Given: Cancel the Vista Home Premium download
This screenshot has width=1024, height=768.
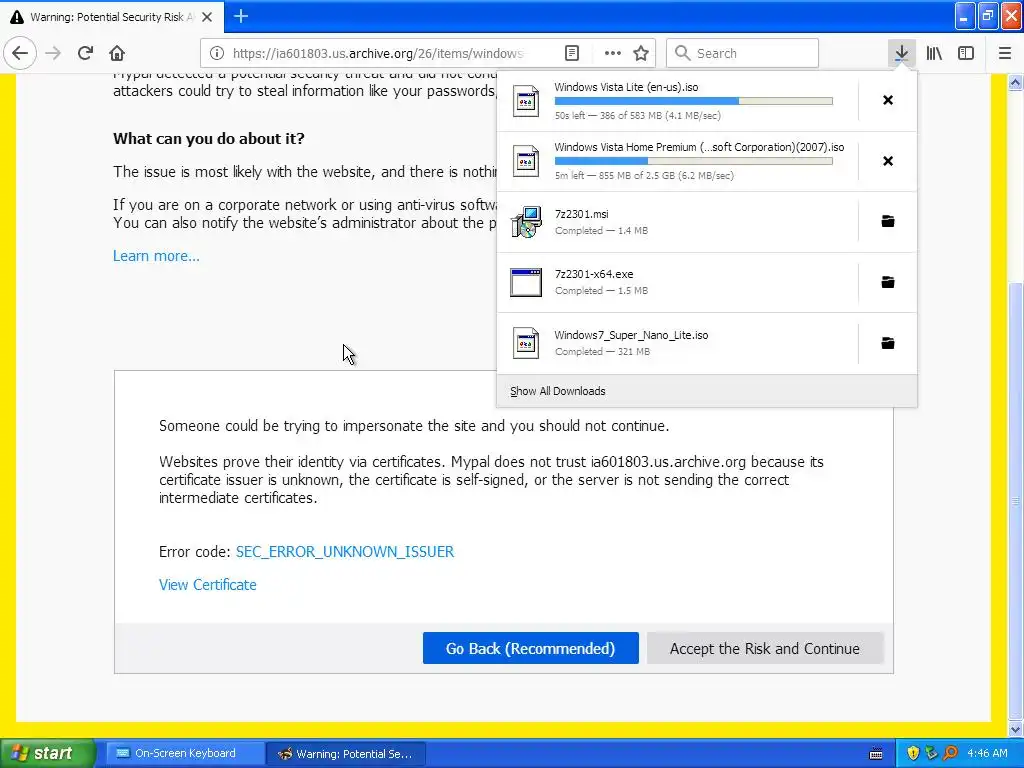Looking at the screenshot, I should point(888,161).
